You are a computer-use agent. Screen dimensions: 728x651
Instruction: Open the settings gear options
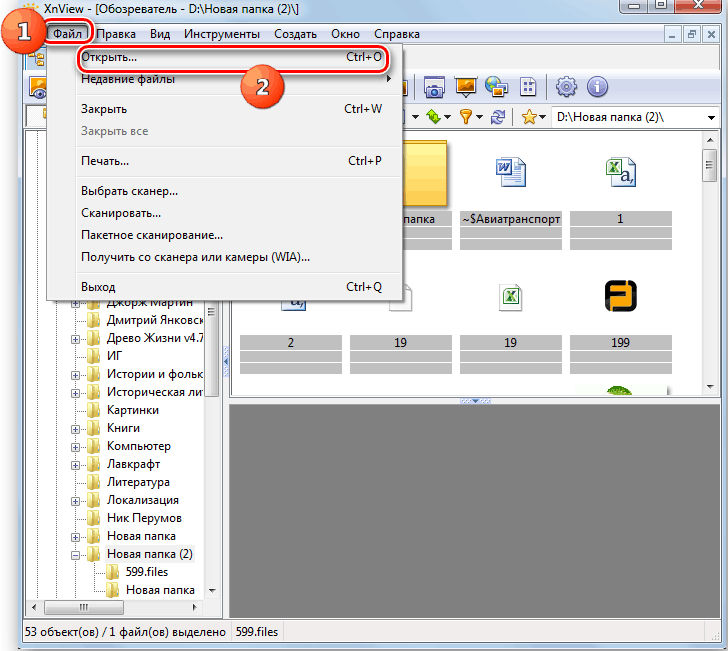click(x=566, y=87)
